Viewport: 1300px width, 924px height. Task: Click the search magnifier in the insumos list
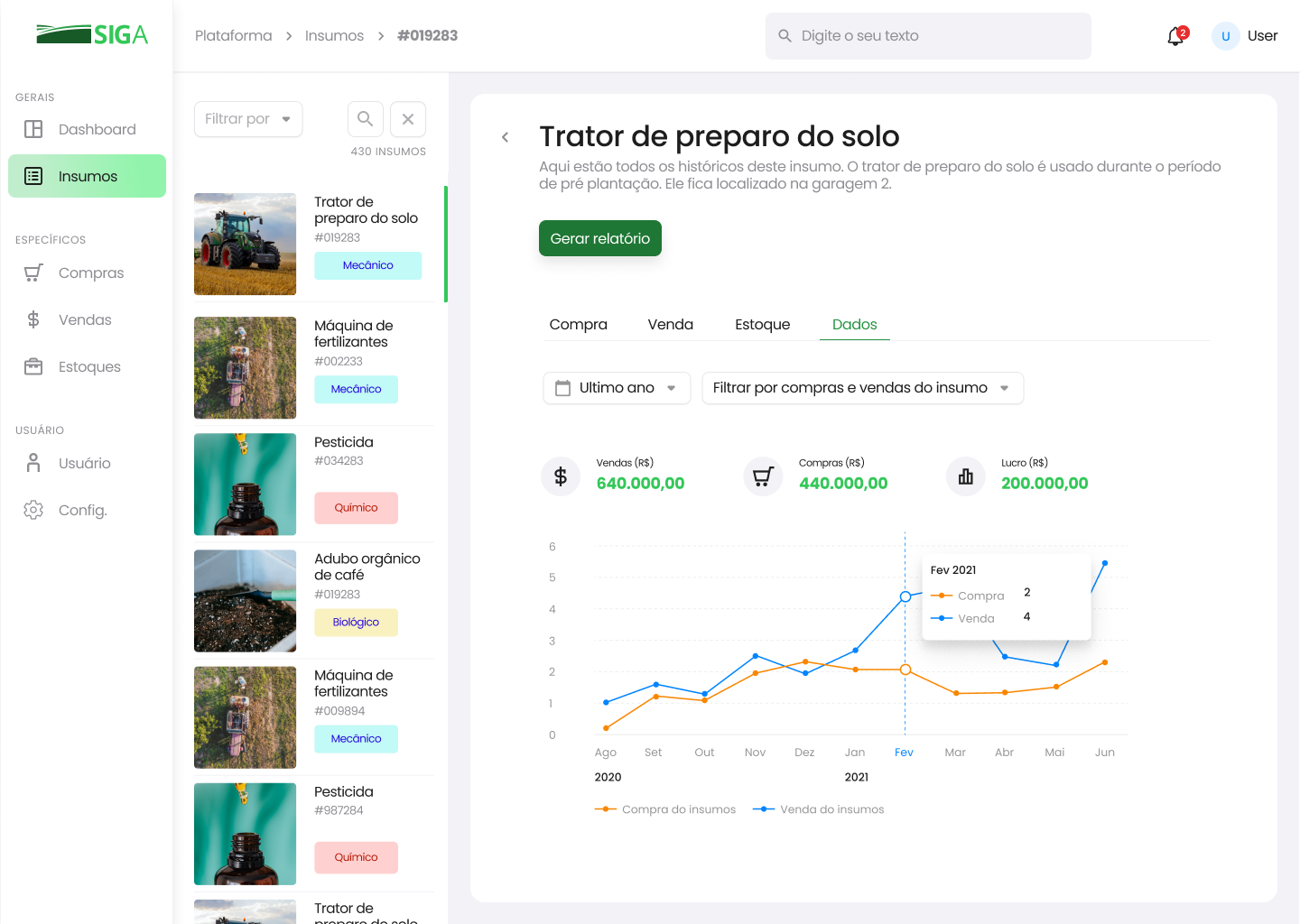point(366,119)
